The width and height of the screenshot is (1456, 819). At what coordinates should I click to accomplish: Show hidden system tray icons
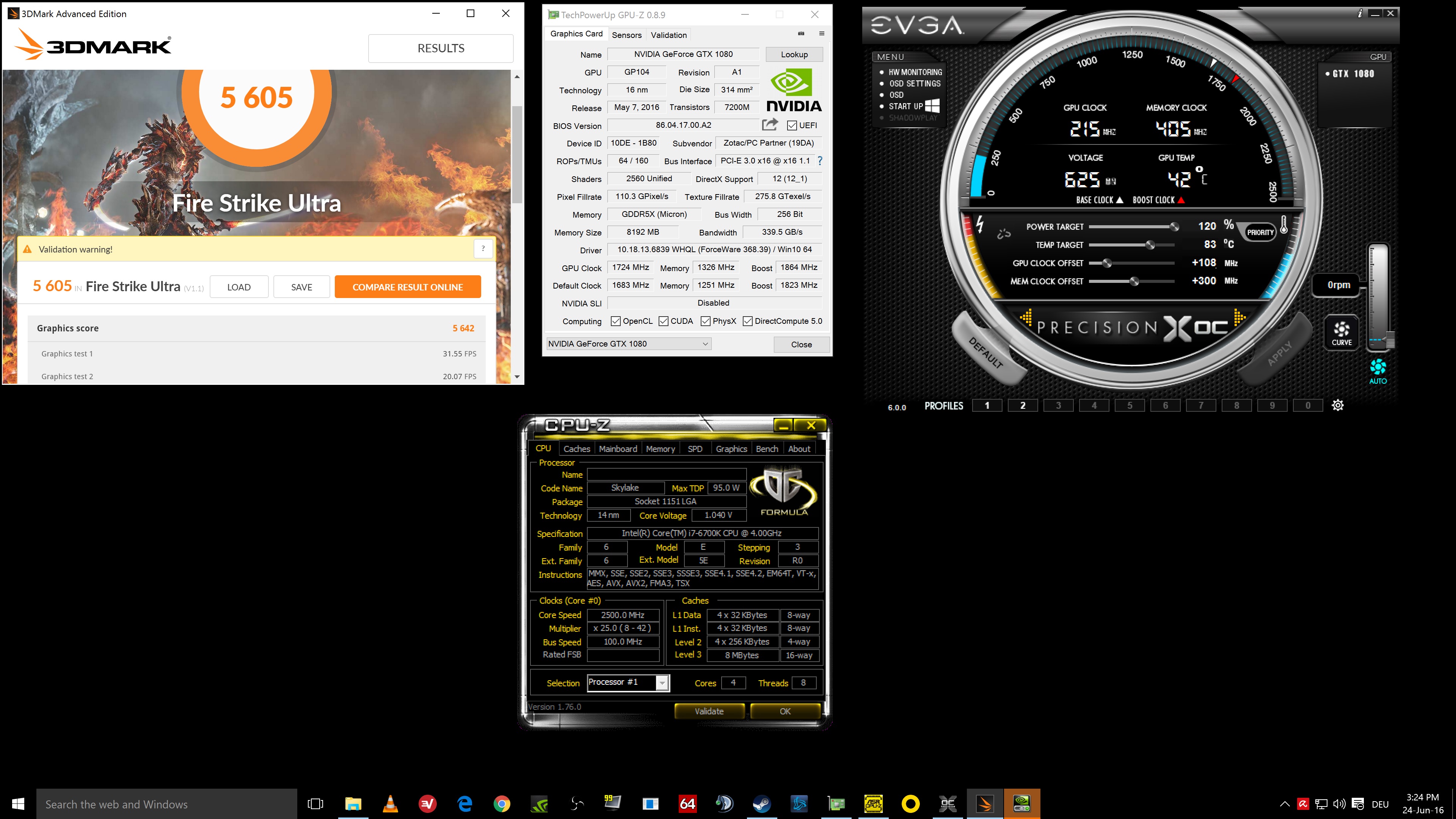coord(1284,804)
